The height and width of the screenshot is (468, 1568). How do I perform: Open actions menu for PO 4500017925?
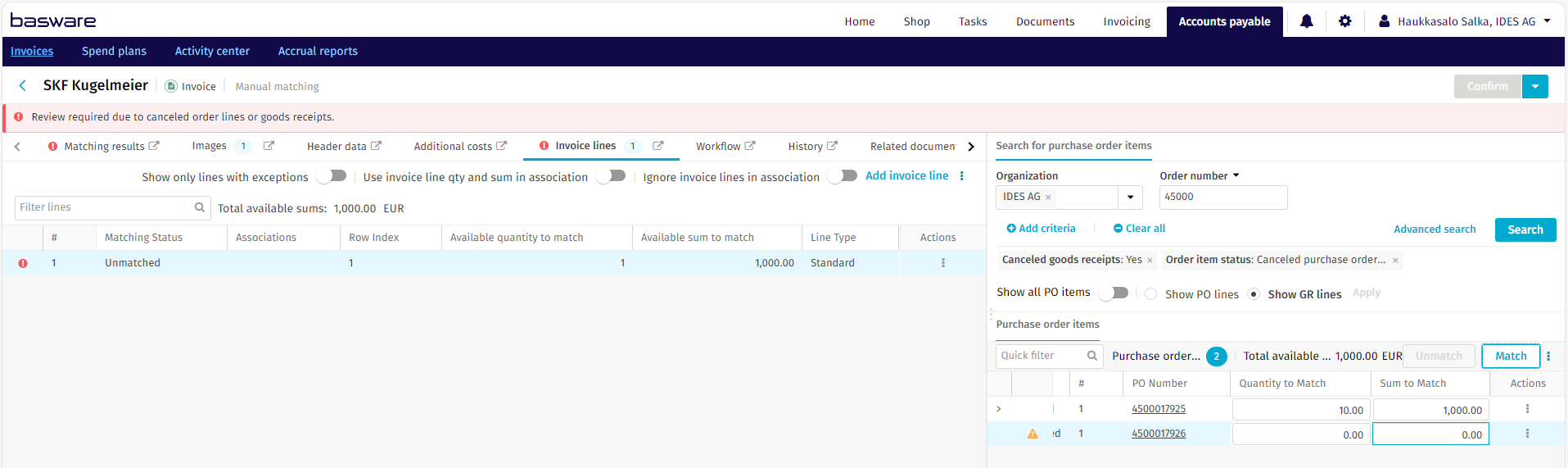point(1527,409)
